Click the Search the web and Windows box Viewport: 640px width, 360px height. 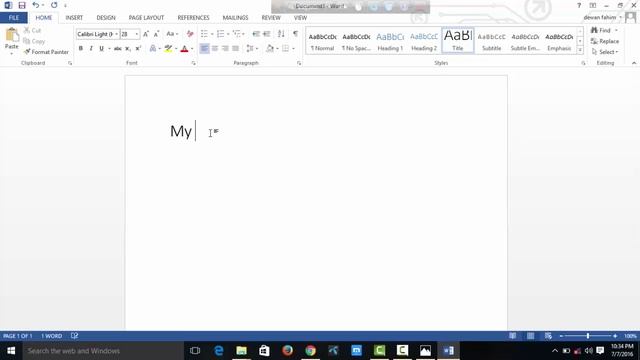(103, 351)
